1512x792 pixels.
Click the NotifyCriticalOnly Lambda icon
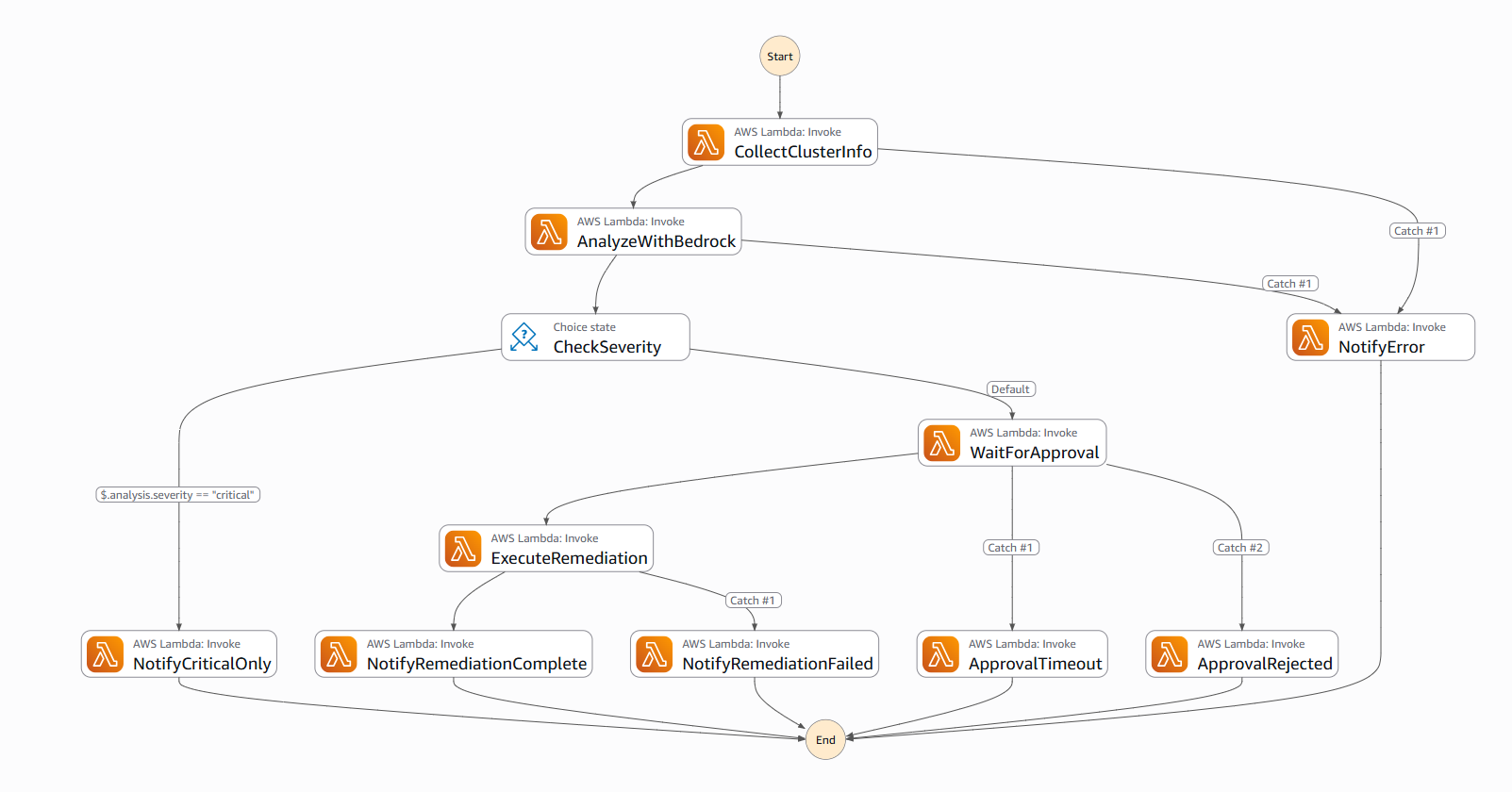tap(105, 654)
